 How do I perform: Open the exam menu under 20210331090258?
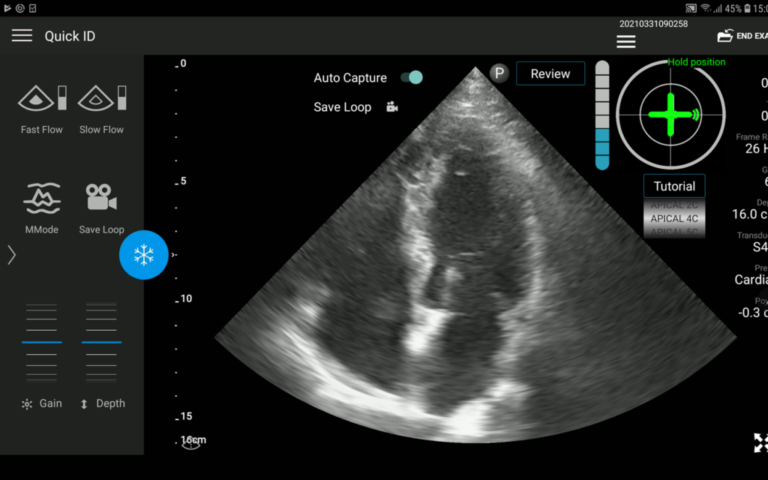pyautogui.click(x=626, y=42)
